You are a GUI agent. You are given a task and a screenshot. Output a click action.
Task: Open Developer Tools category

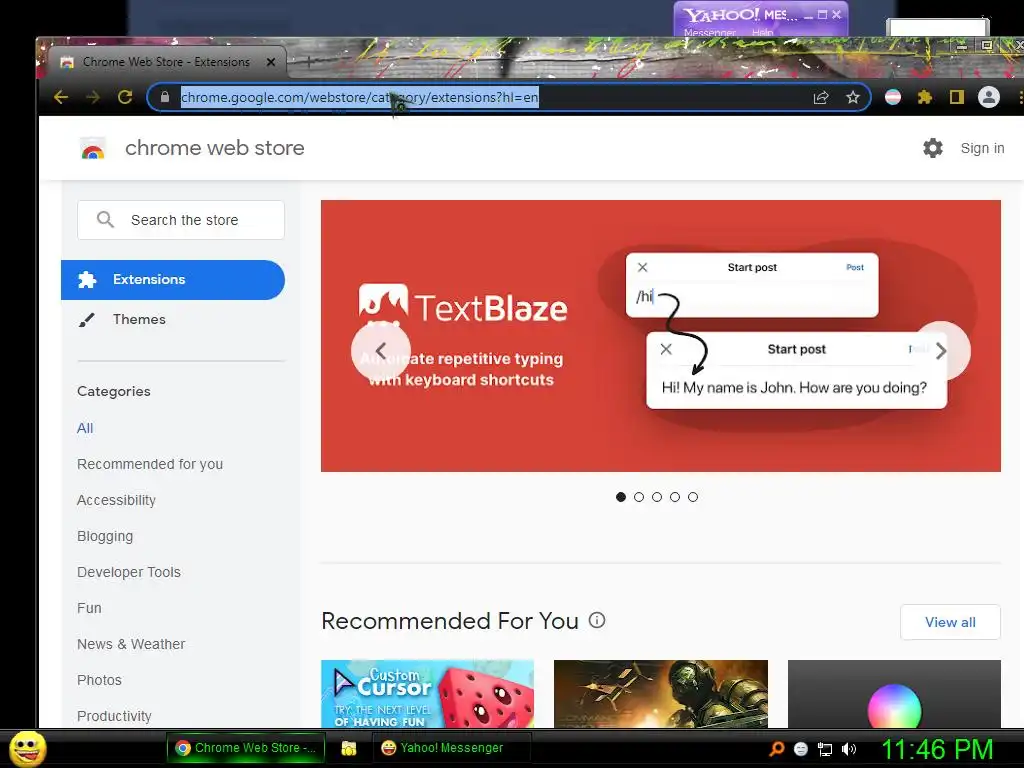point(129,572)
